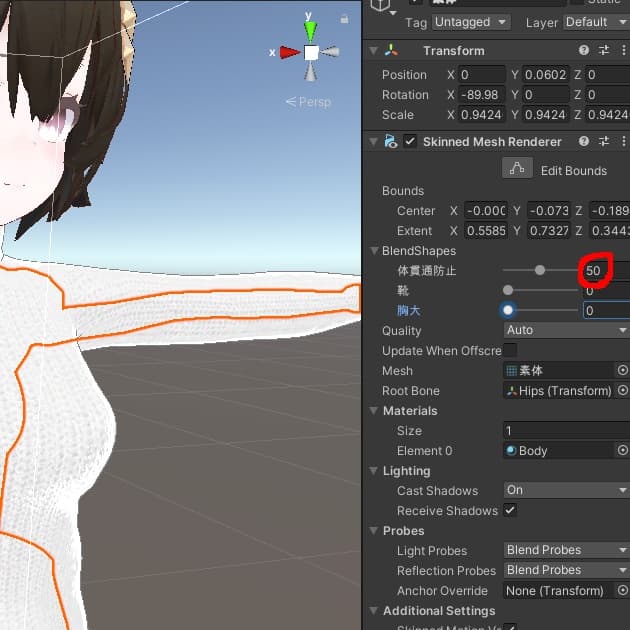
Task: Open the Light Probes Blend Probes dropdown
Action: [x=567, y=550]
